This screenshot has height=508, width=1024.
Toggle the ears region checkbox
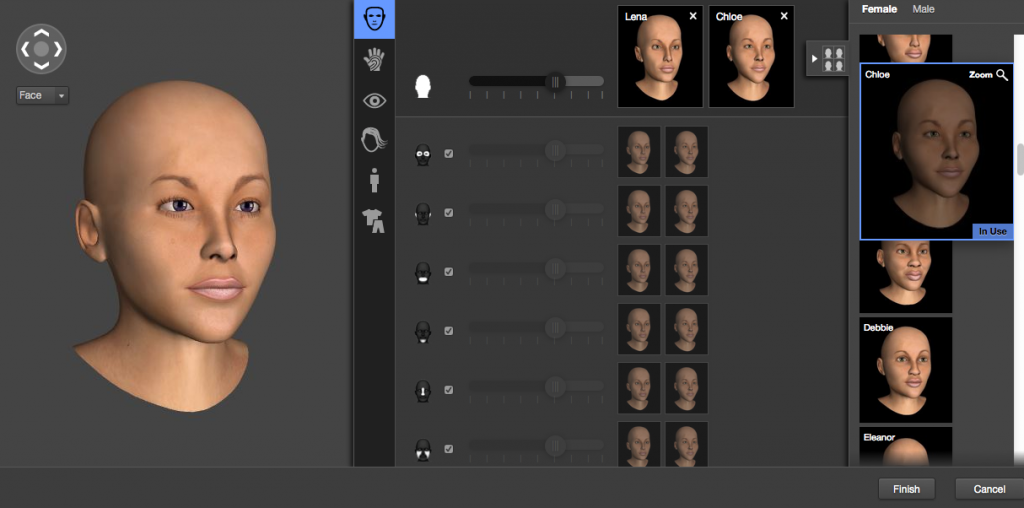point(449,213)
